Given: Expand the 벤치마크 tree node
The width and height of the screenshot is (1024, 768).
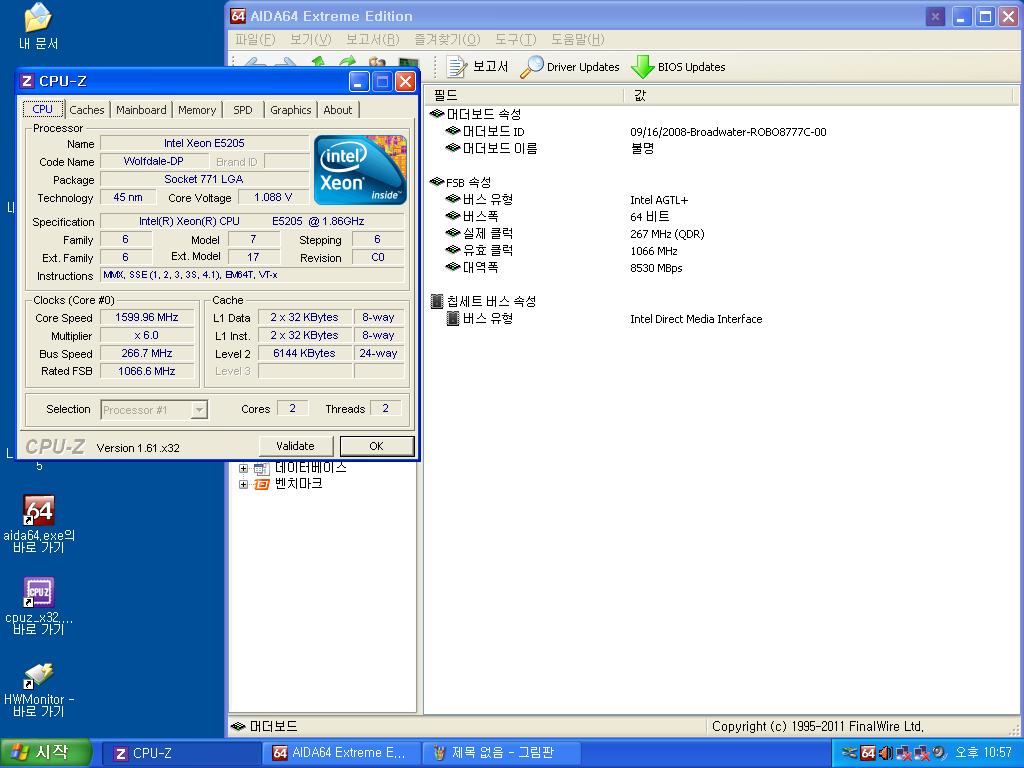Looking at the screenshot, I should tap(244, 485).
